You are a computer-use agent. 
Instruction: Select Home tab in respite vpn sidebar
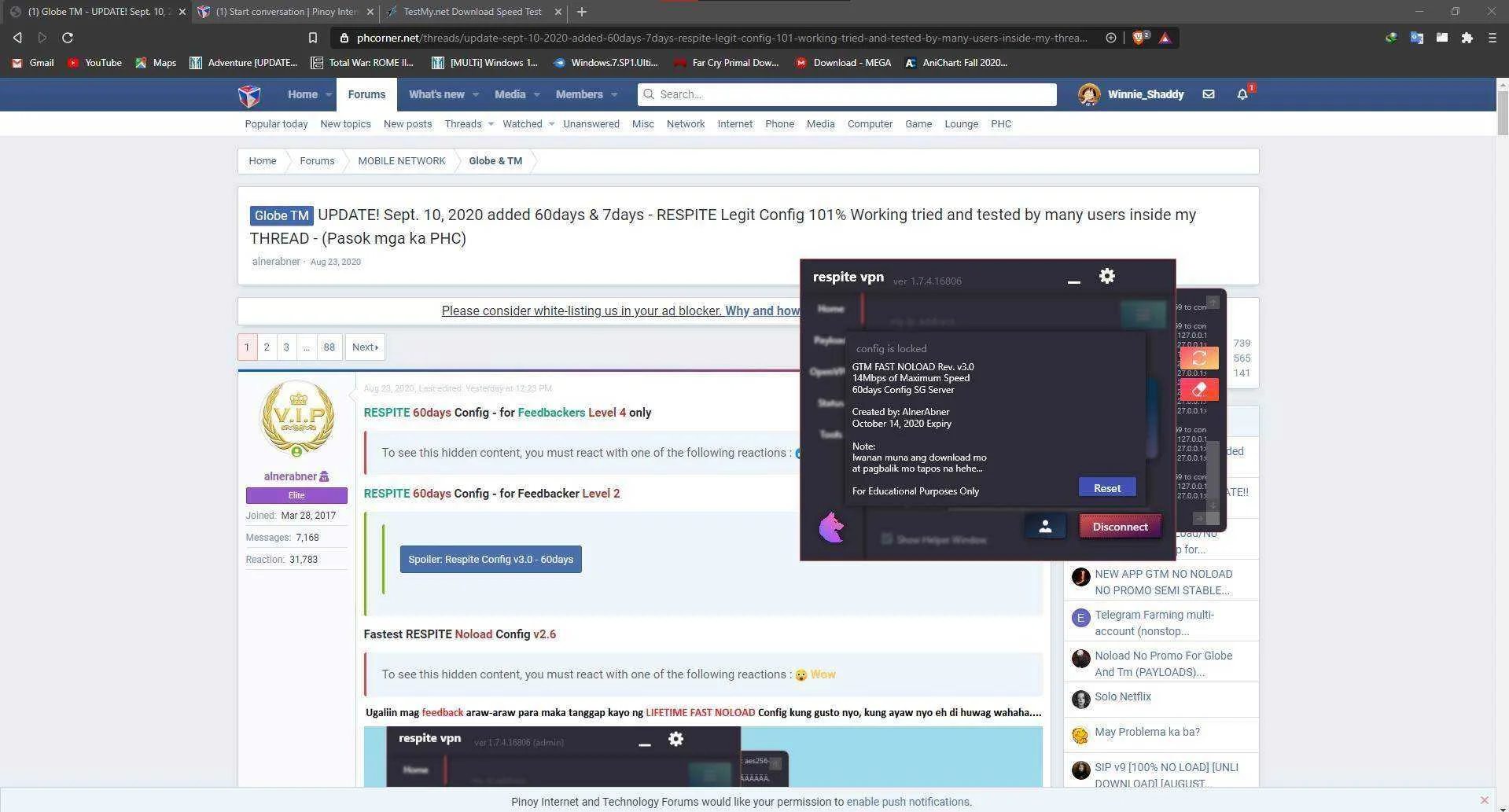[830, 309]
